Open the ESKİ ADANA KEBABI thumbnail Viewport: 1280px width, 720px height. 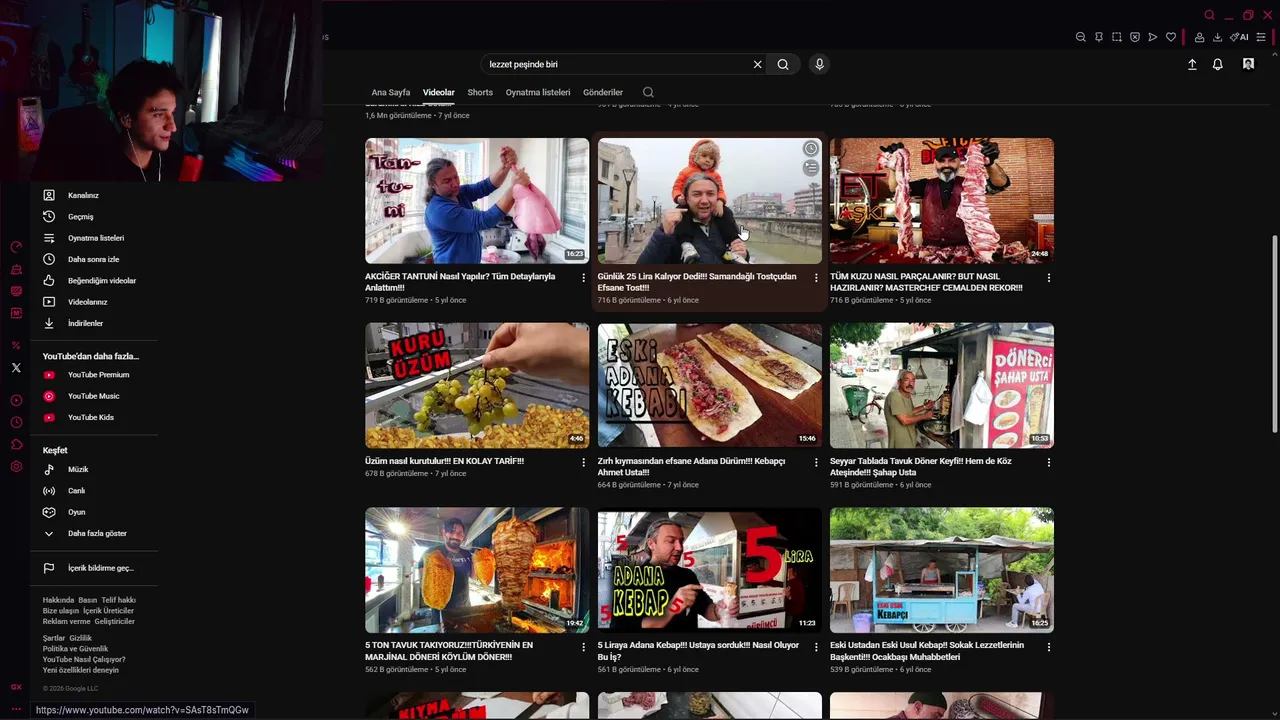click(x=710, y=385)
